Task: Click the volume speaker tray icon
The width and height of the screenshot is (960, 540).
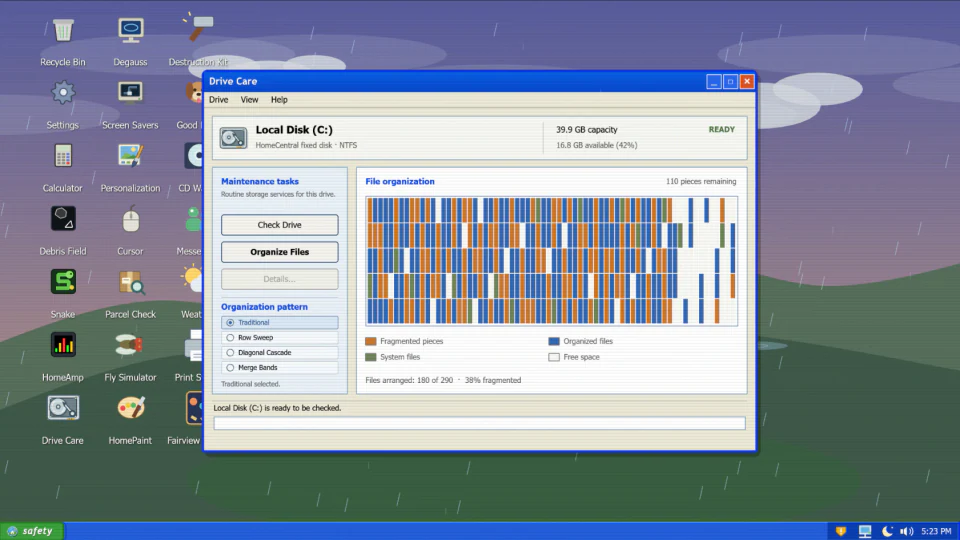Action: (x=907, y=531)
